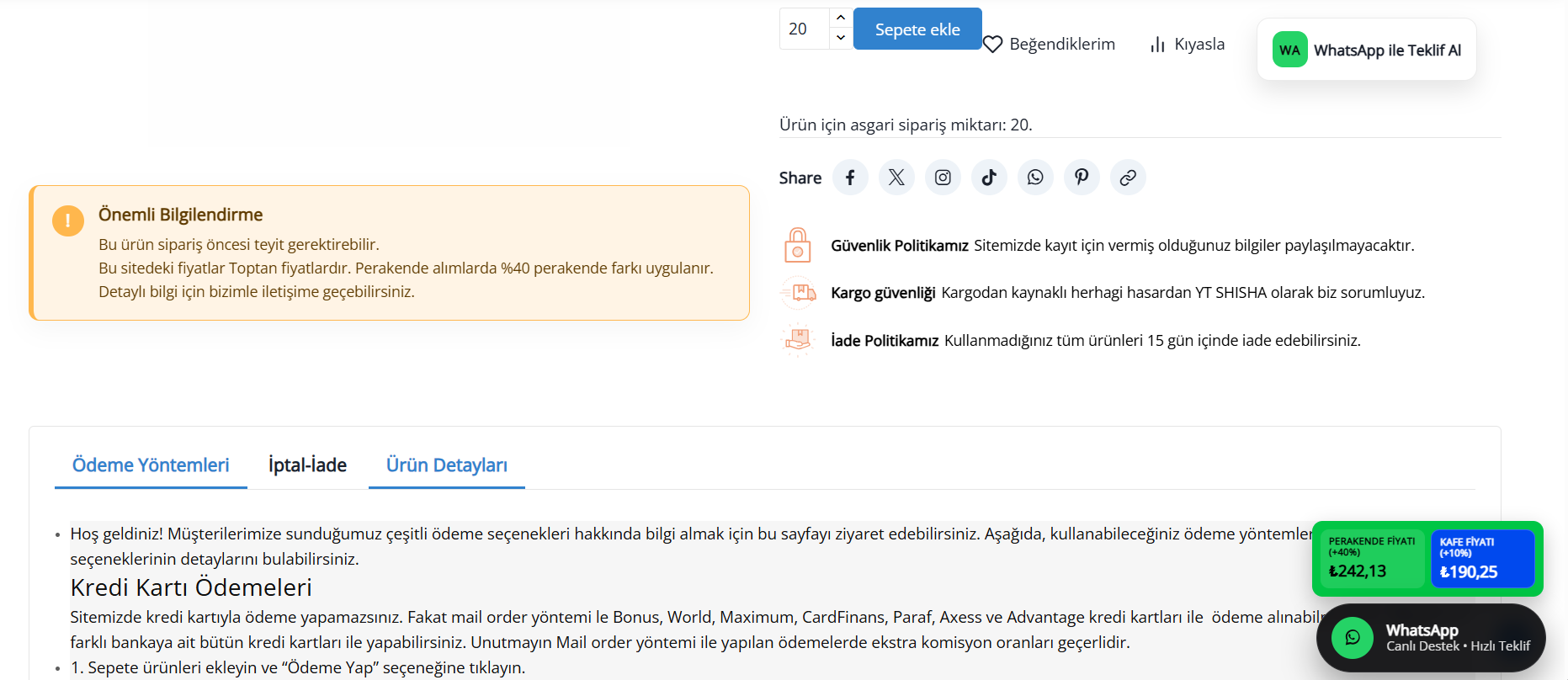1568x680 pixels.
Task: Open the İptal-İade tab
Action: coord(307,465)
